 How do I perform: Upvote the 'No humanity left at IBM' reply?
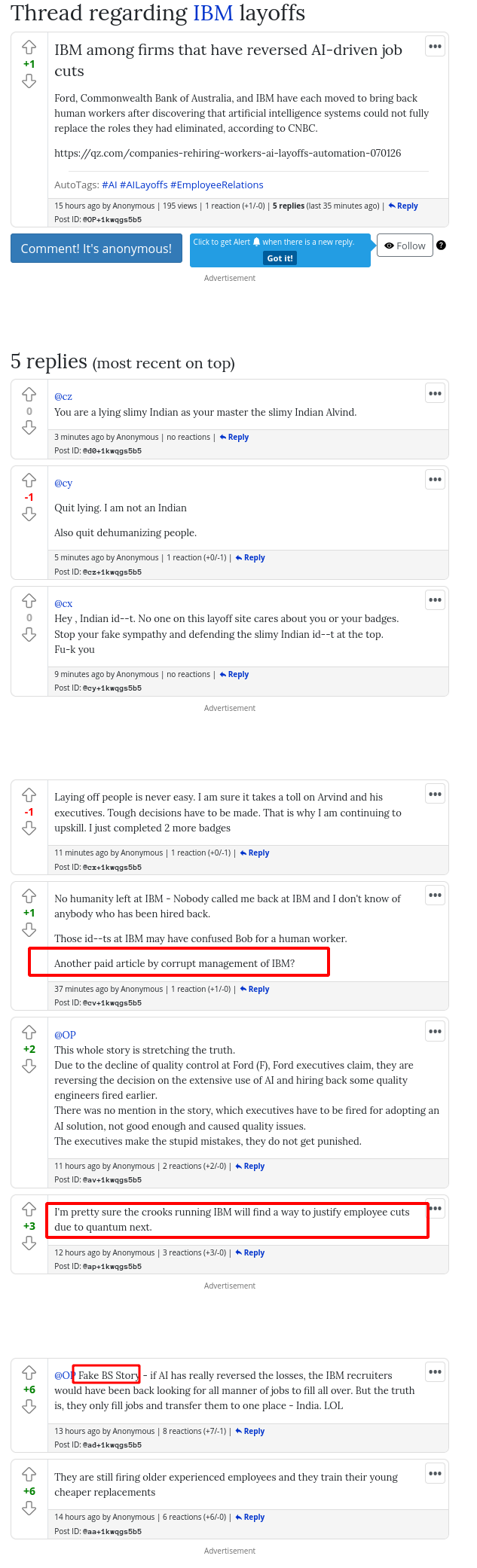[29, 896]
